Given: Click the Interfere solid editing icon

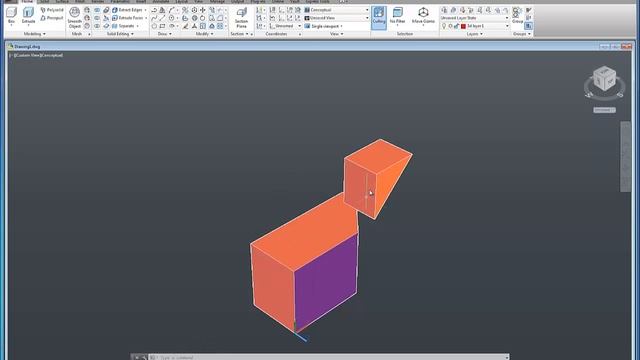Looking at the screenshot, I should click(106, 10).
